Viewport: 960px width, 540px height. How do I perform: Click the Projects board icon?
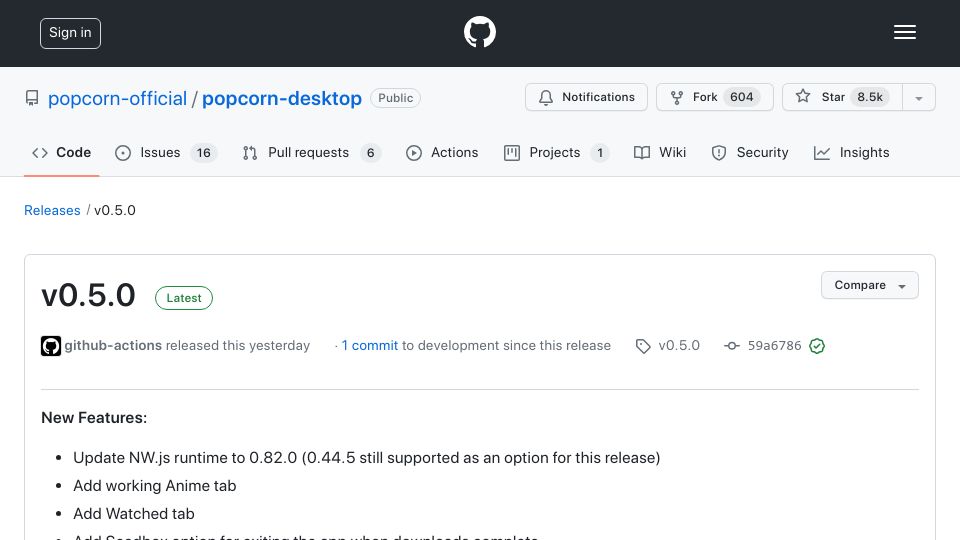(x=512, y=153)
